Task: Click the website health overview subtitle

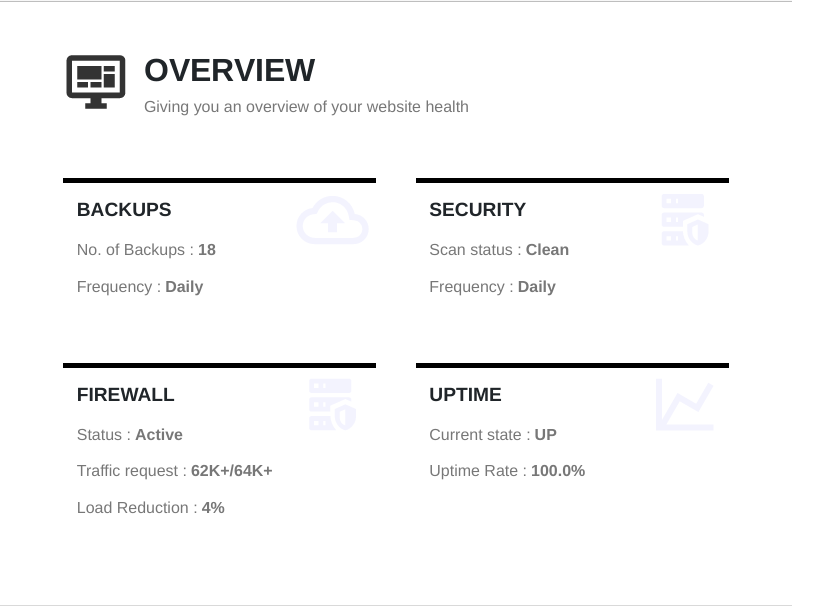Action: 306,107
